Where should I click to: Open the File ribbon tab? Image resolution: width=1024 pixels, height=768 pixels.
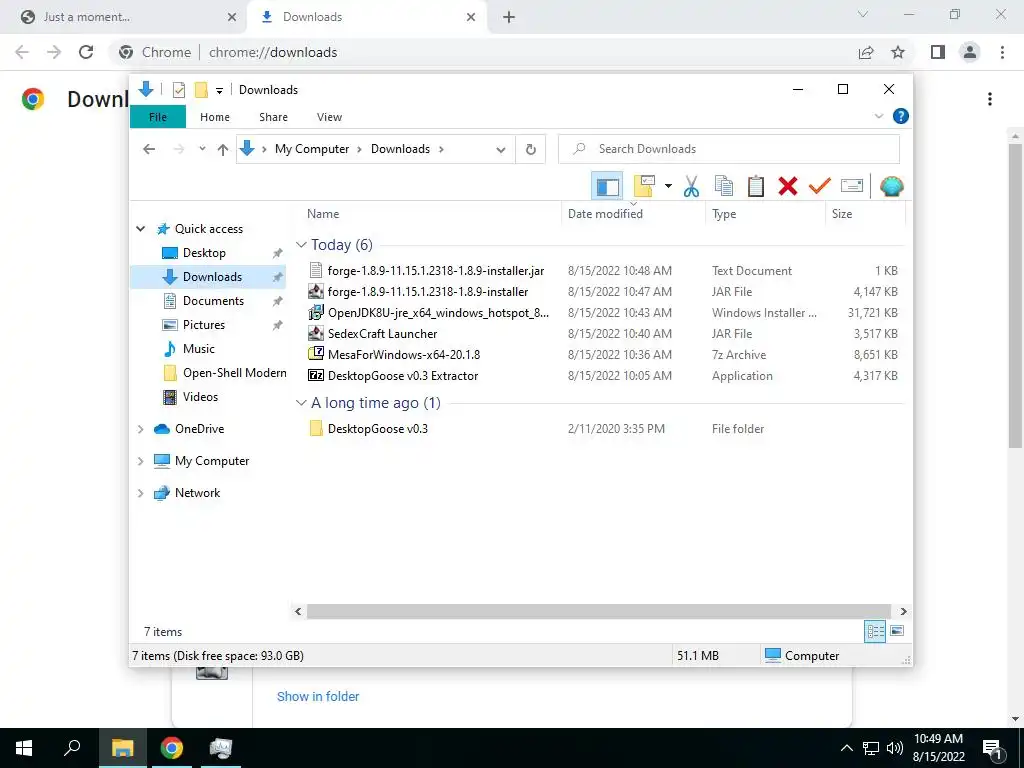(x=158, y=117)
